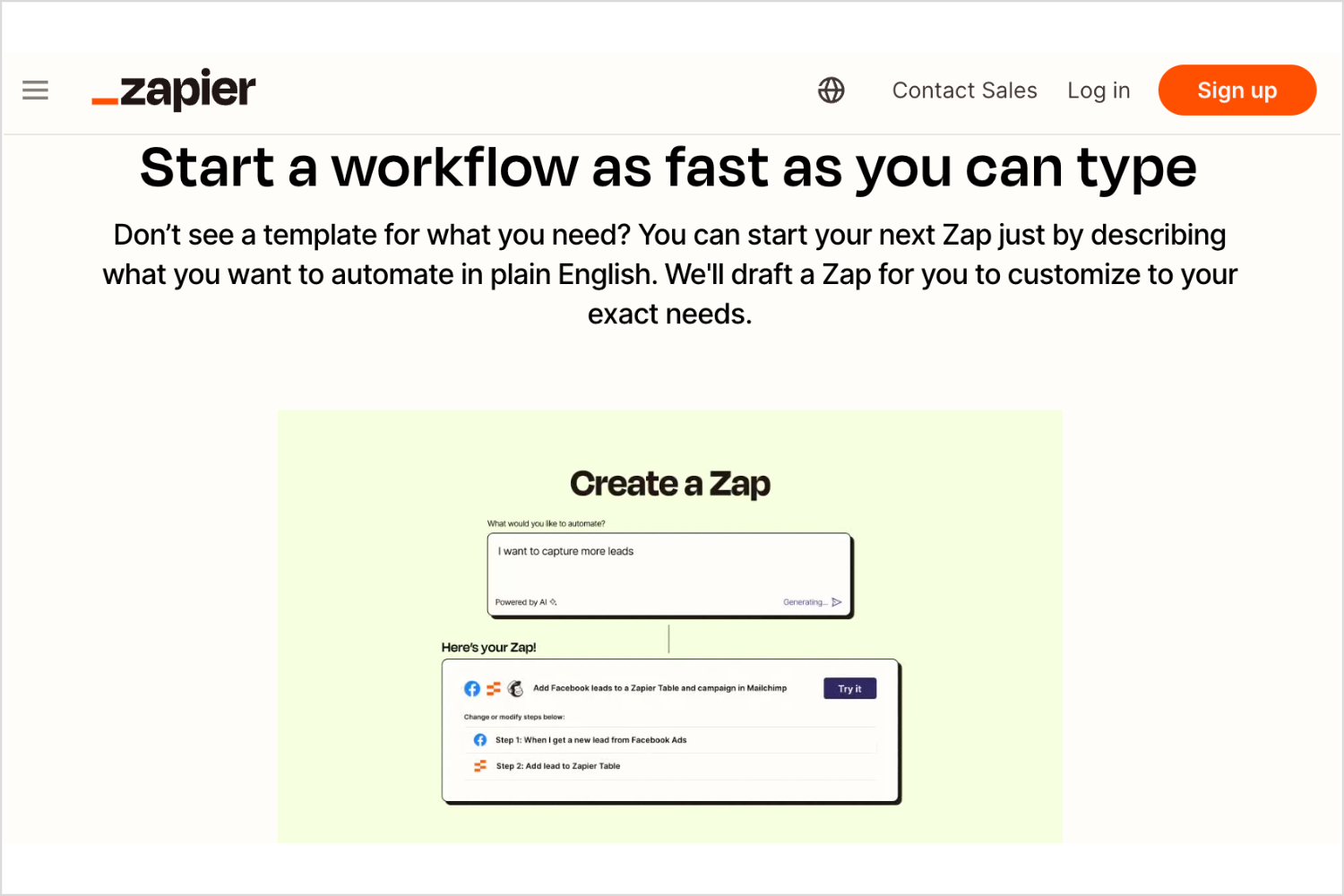Click the Try it button
The width and height of the screenshot is (1344, 896).
tap(849, 688)
